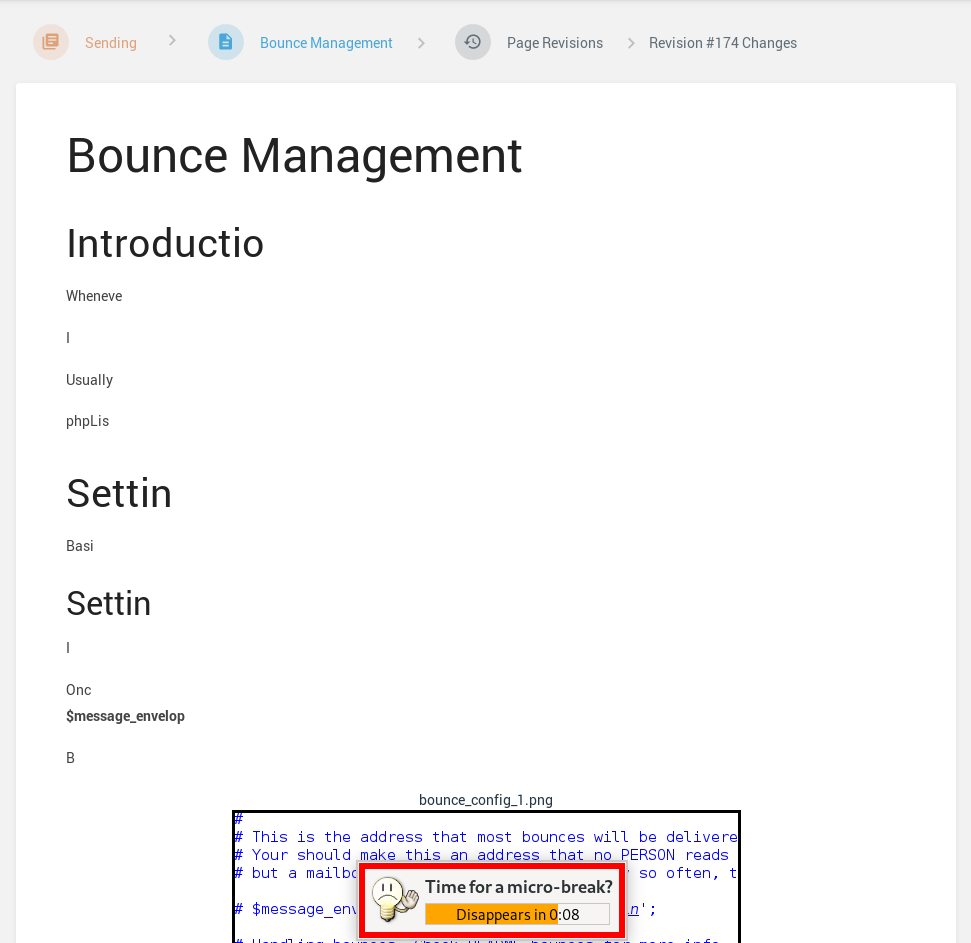This screenshot has width=971, height=943.
Task: Click the bounce_config_1.png caption
Action: pos(486,800)
